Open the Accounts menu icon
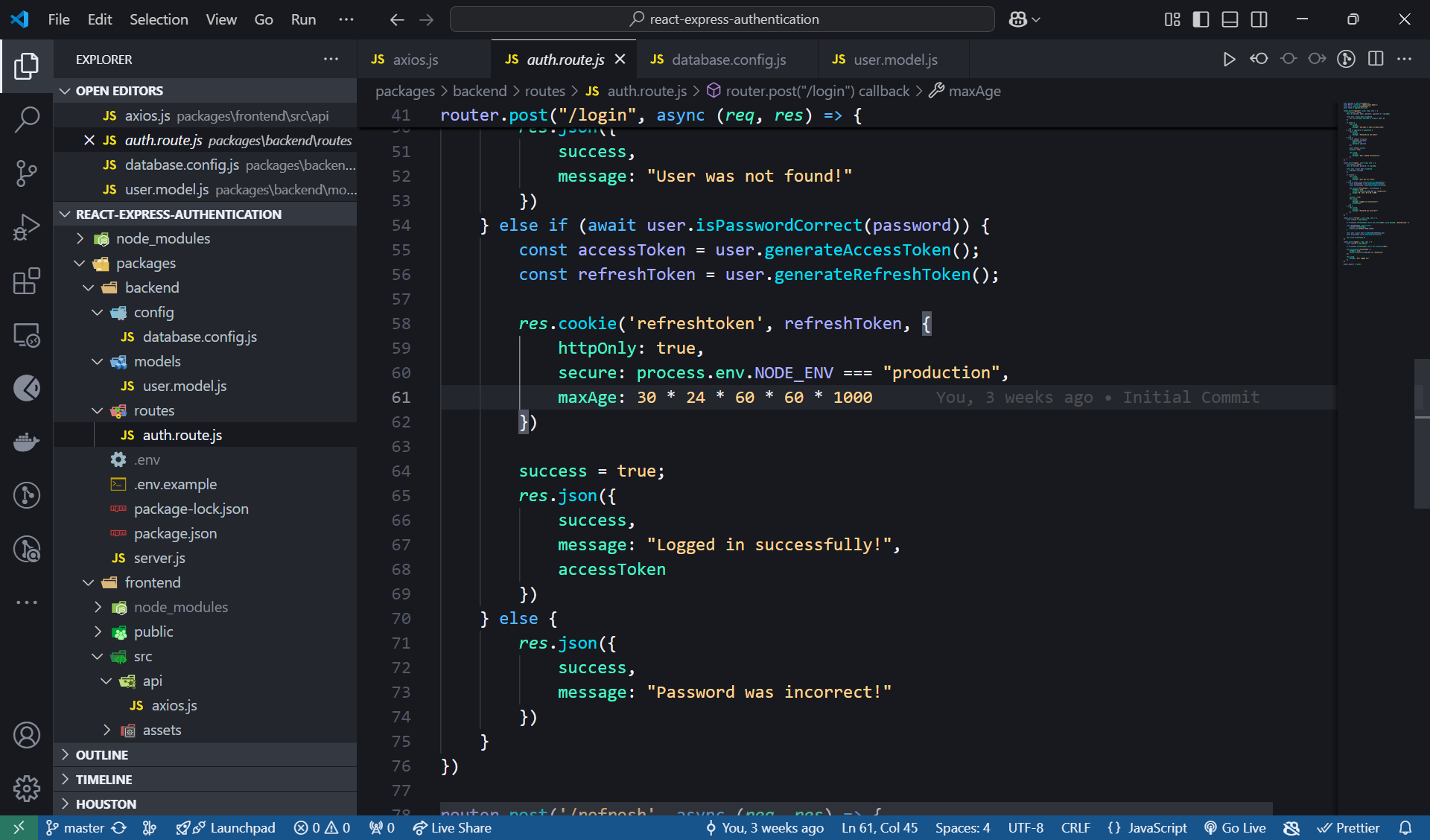The height and width of the screenshot is (840, 1430). [27, 735]
